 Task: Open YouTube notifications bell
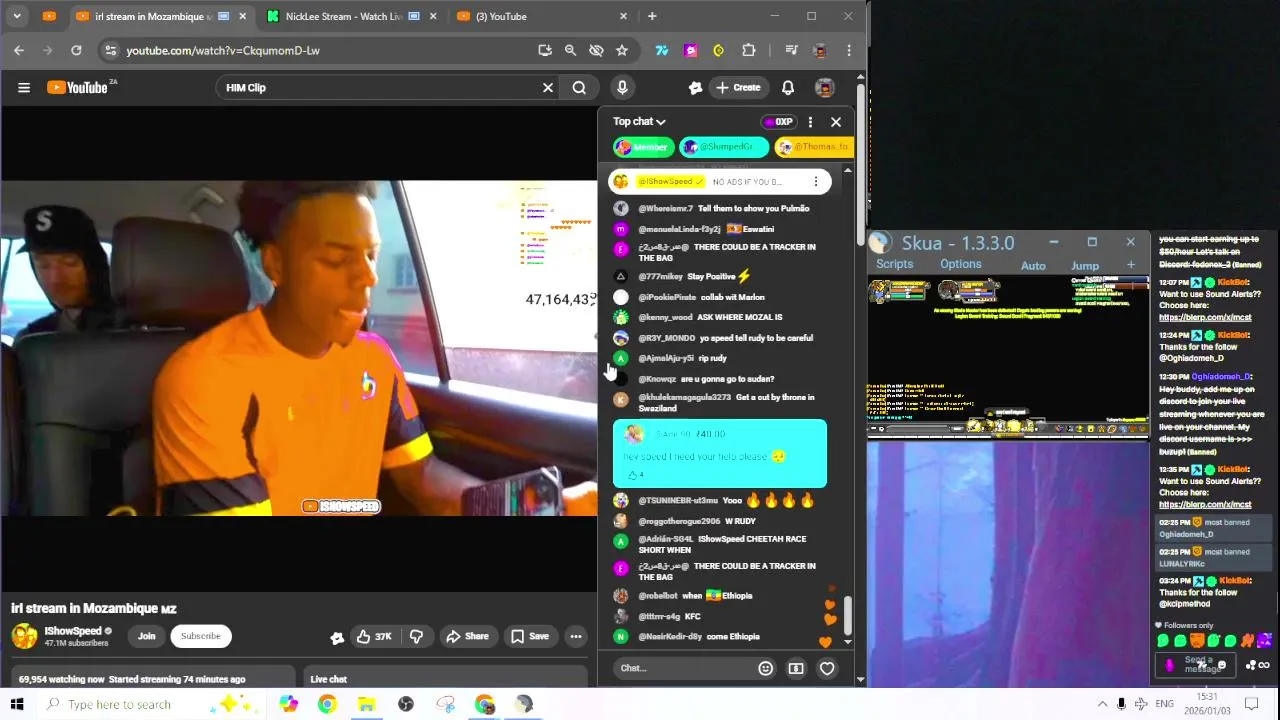(x=788, y=88)
